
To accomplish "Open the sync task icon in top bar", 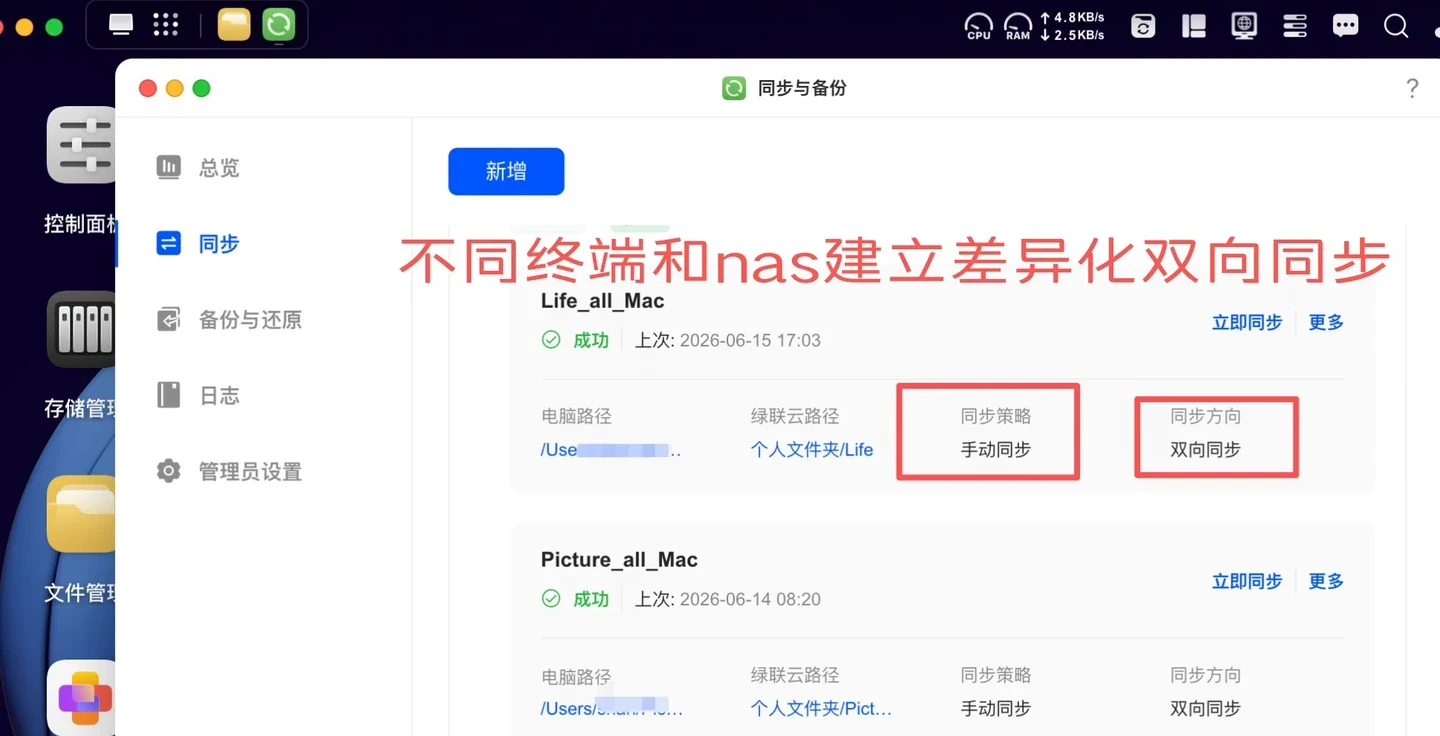I will coord(1143,26).
